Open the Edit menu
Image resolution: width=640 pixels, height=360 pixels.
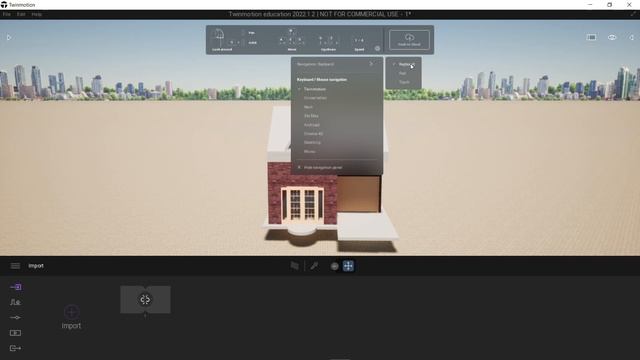(x=21, y=14)
